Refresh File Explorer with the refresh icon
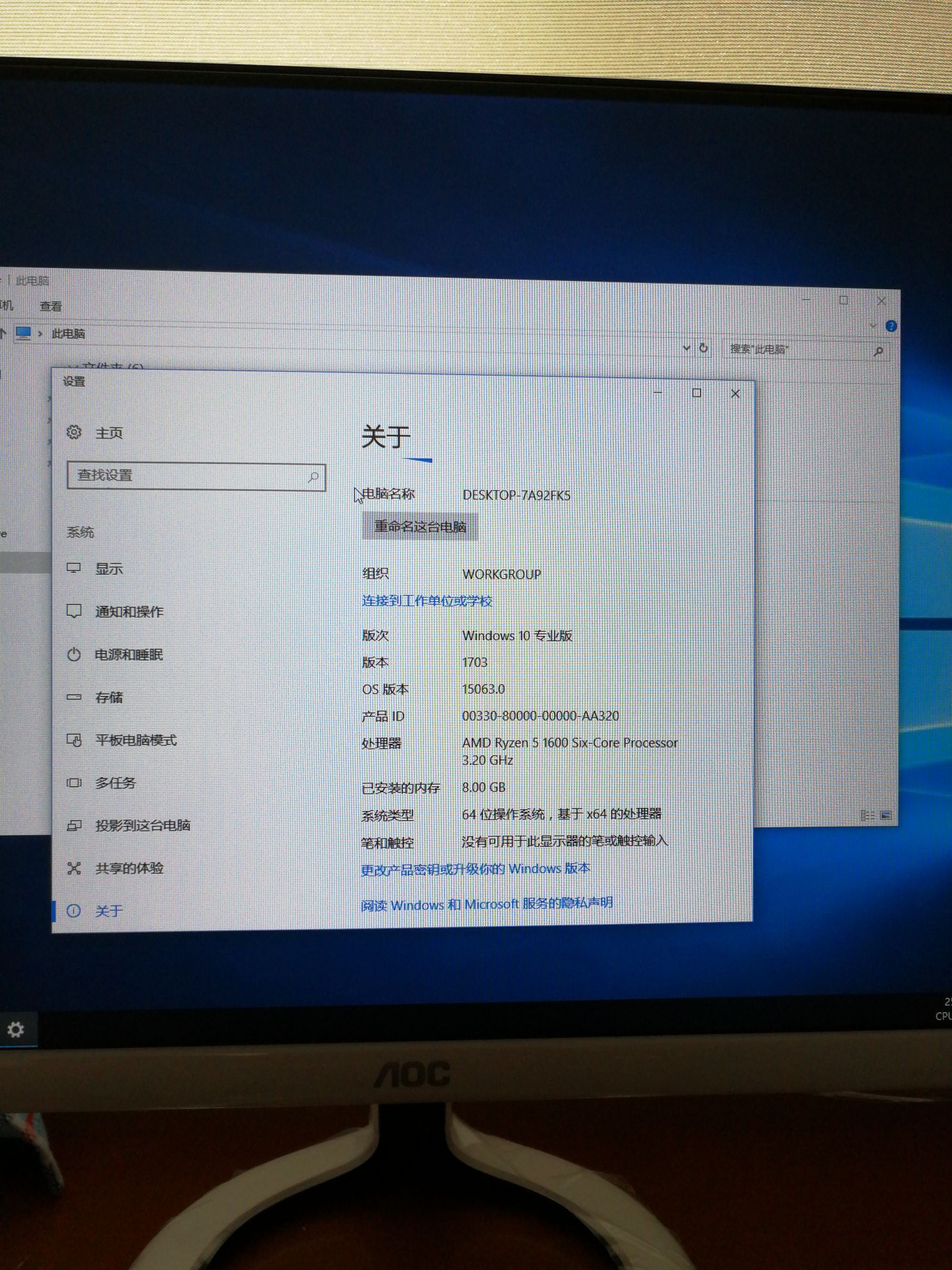This screenshot has width=952, height=1270. tap(703, 348)
